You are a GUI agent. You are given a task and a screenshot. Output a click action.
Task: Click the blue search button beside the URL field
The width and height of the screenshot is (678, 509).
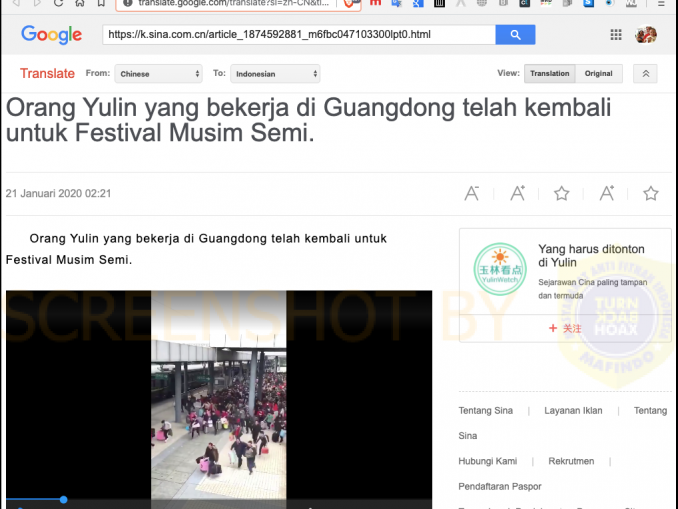point(515,35)
